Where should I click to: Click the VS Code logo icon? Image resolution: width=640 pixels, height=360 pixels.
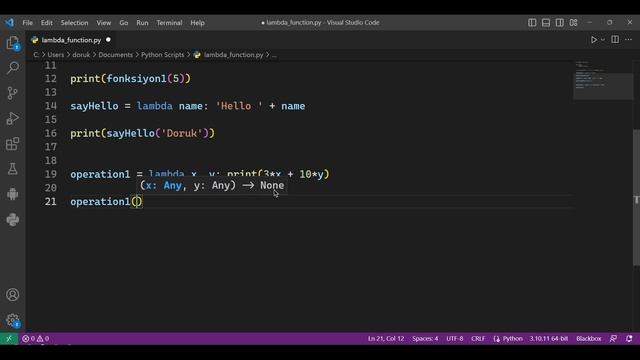9,22
